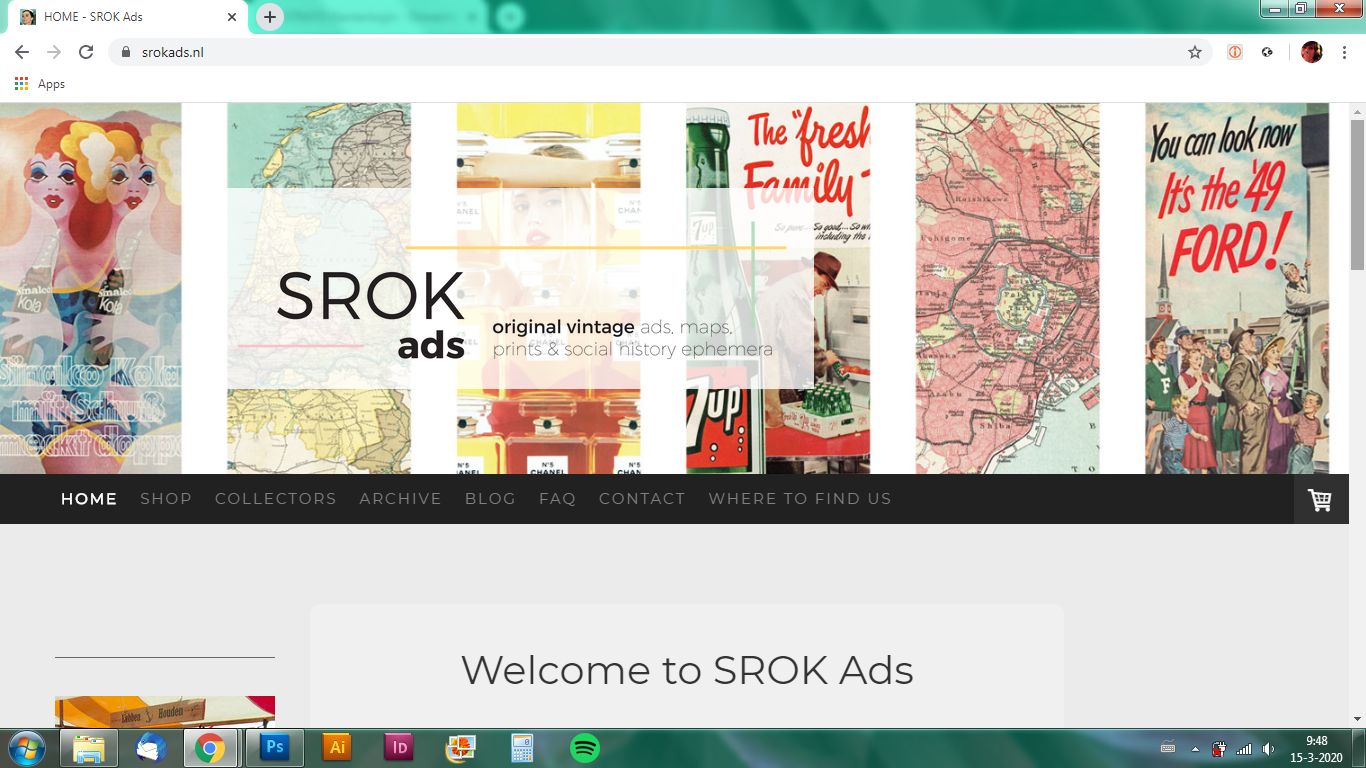Go to the HOME menu item
The height and width of the screenshot is (768, 1366).
pos(89,499)
